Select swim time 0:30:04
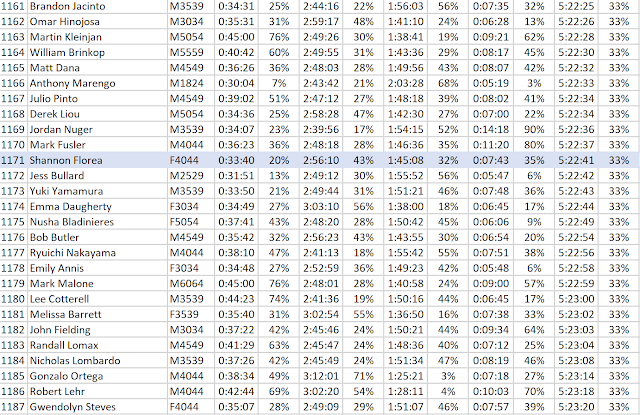640x415 pixels. [236, 83]
